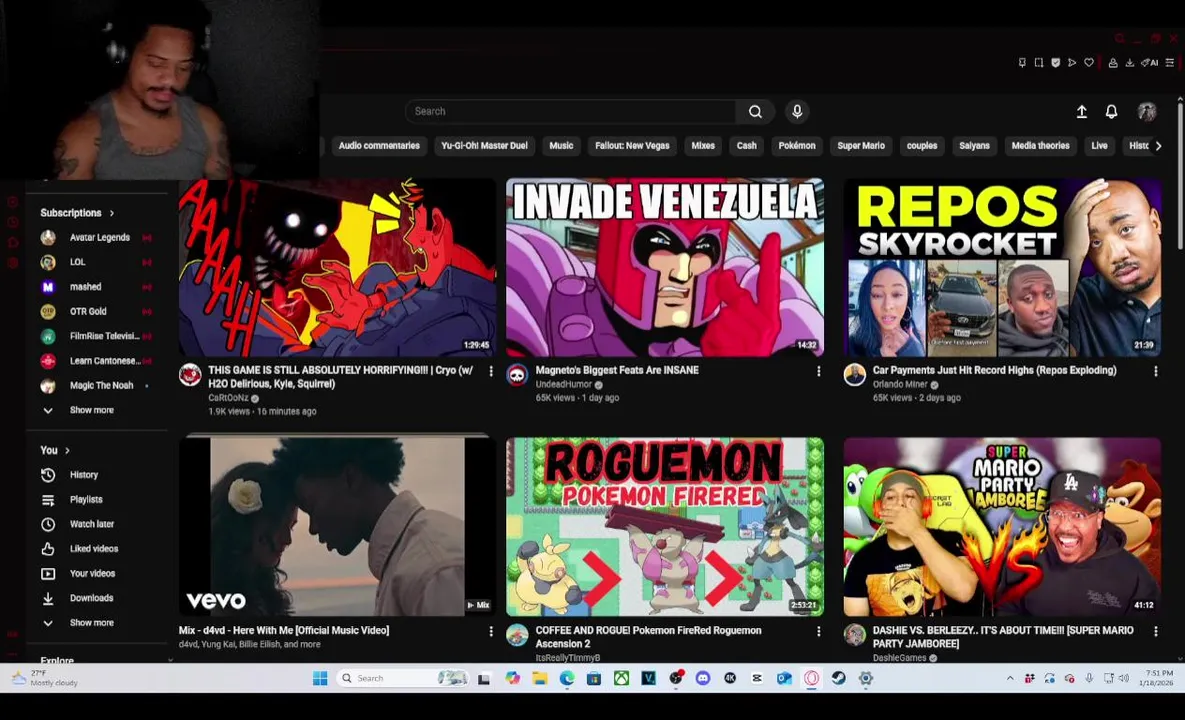Open UndeadHumor channel name link
The height and width of the screenshot is (720, 1185).
(x=563, y=385)
